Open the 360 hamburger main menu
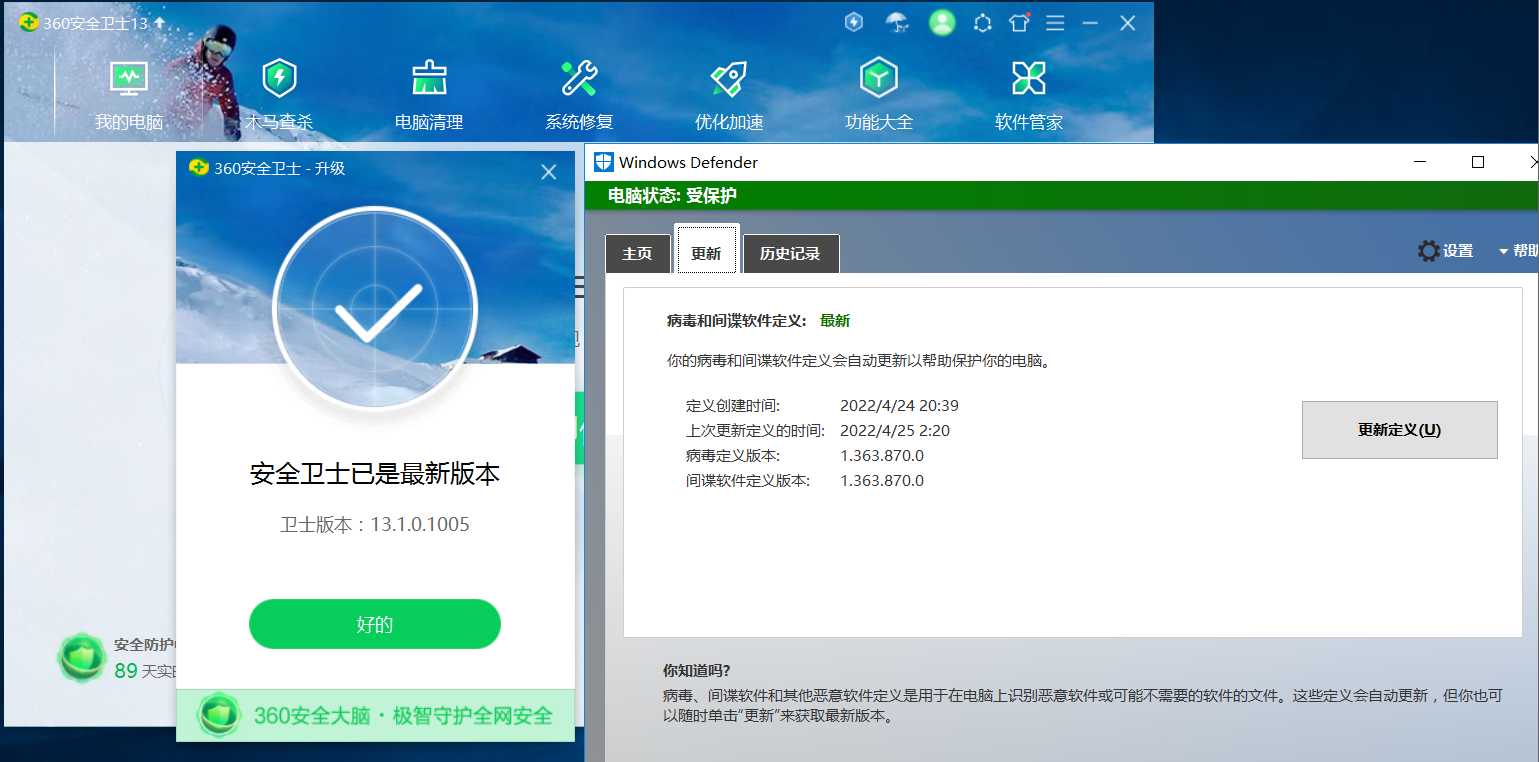This screenshot has height=762, width=1539. (1055, 22)
